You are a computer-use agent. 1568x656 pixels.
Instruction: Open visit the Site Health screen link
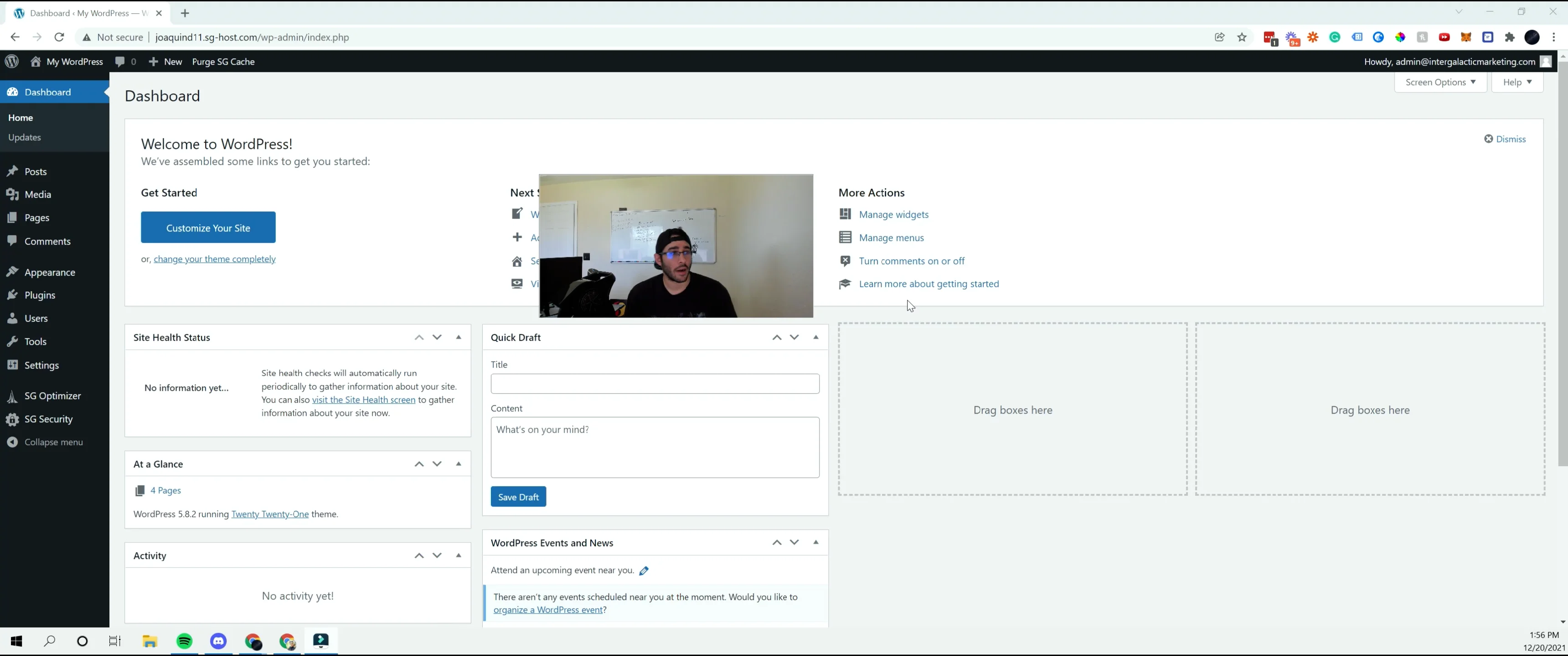(363, 400)
